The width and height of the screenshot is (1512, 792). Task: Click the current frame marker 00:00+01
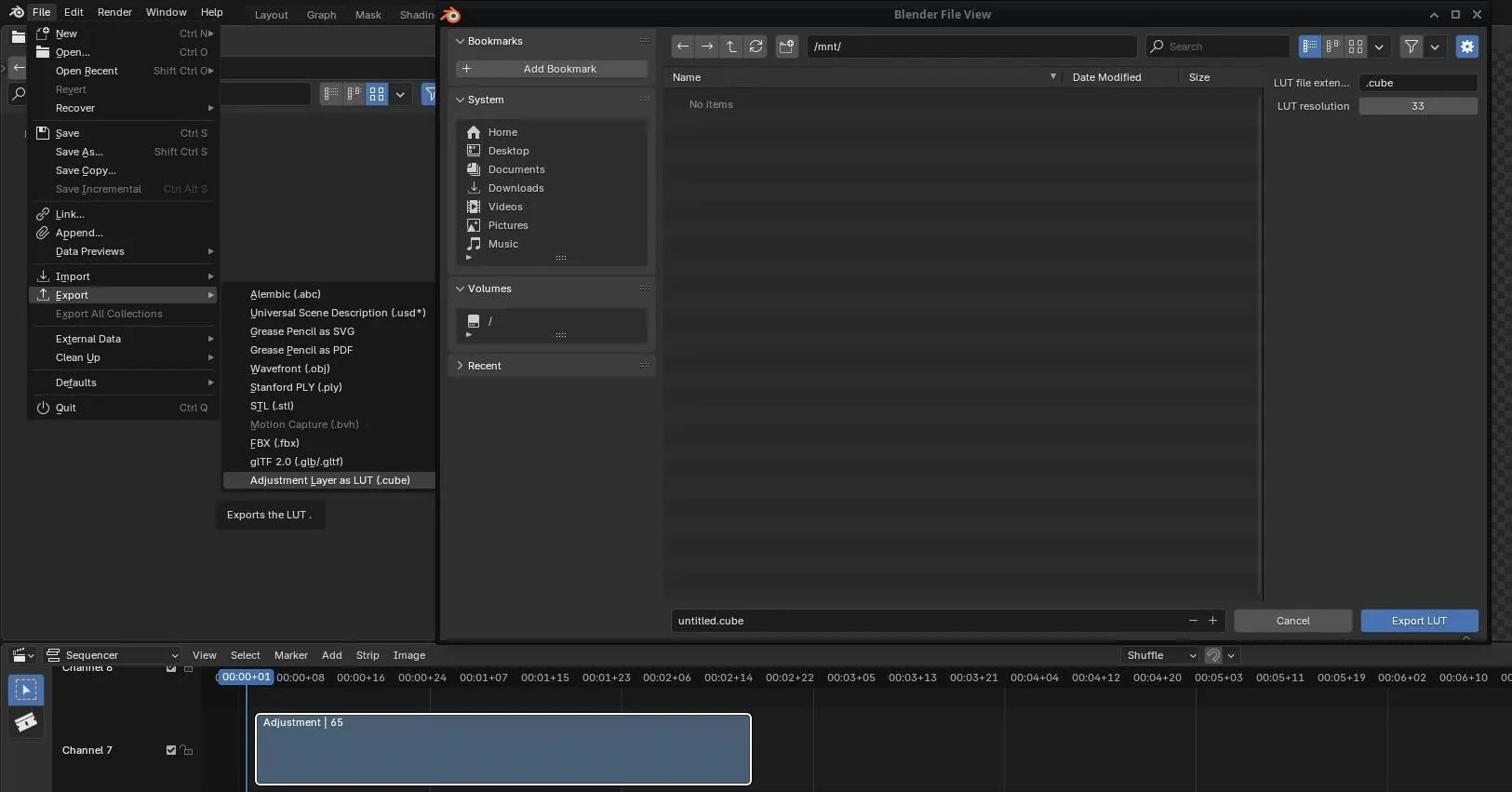[x=247, y=678]
